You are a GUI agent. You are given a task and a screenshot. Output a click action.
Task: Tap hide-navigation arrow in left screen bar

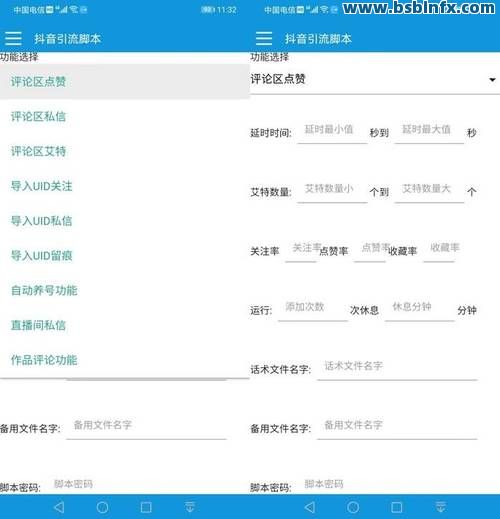(190, 507)
